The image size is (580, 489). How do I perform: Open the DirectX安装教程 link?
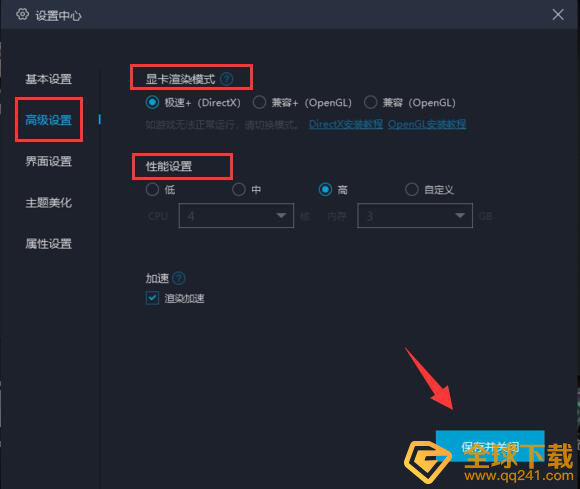pyautogui.click(x=346, y=124)
